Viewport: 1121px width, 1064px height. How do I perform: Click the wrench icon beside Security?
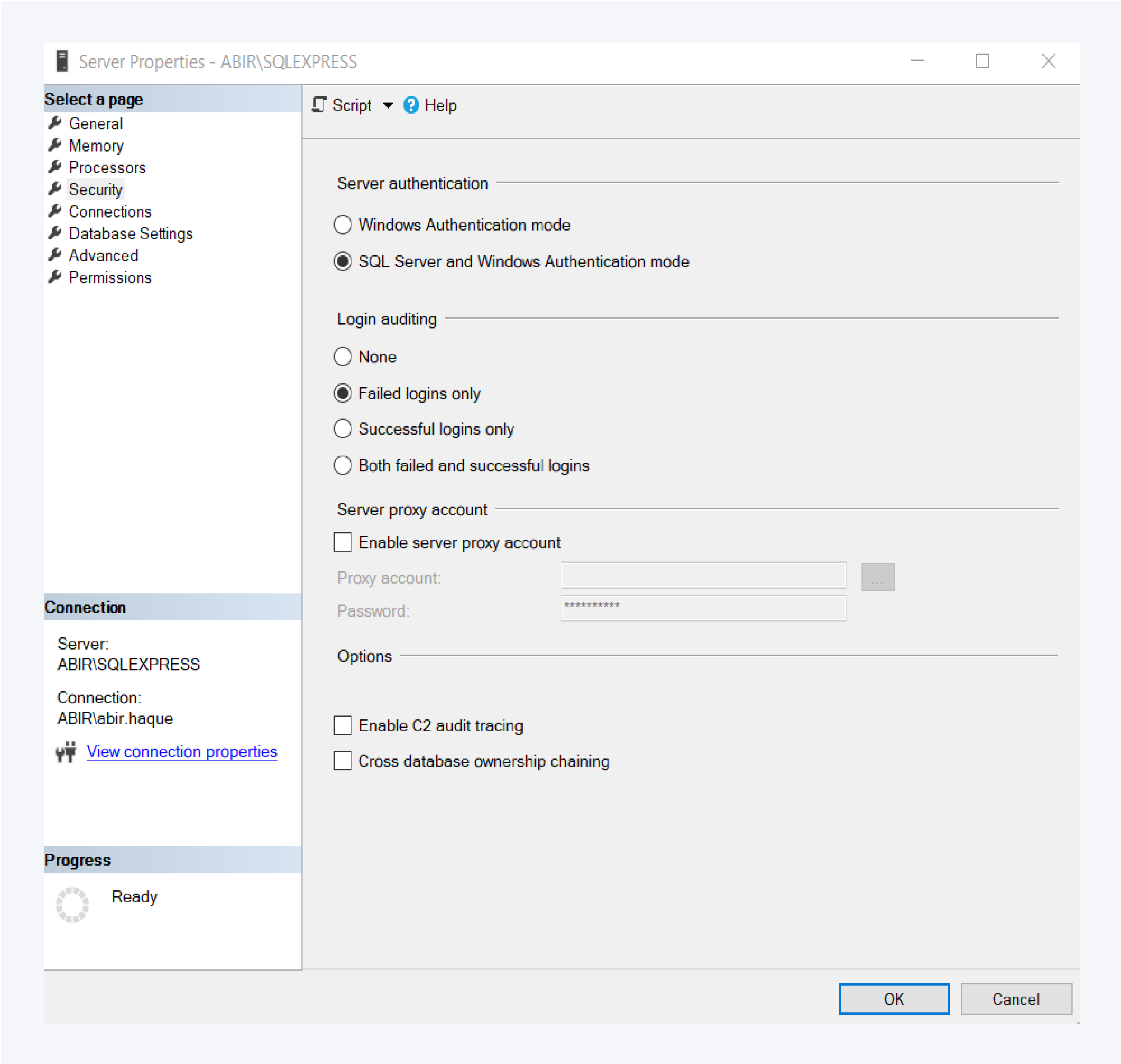(55, 189)
